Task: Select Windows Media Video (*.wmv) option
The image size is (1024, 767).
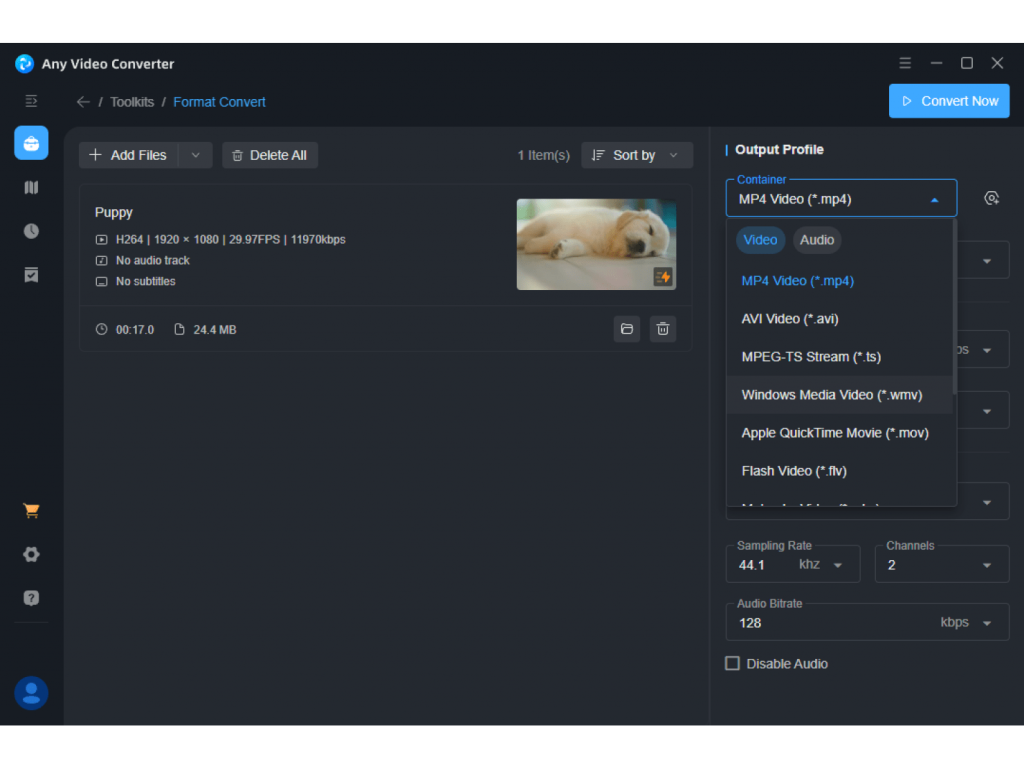Action: tap(839, 395)
